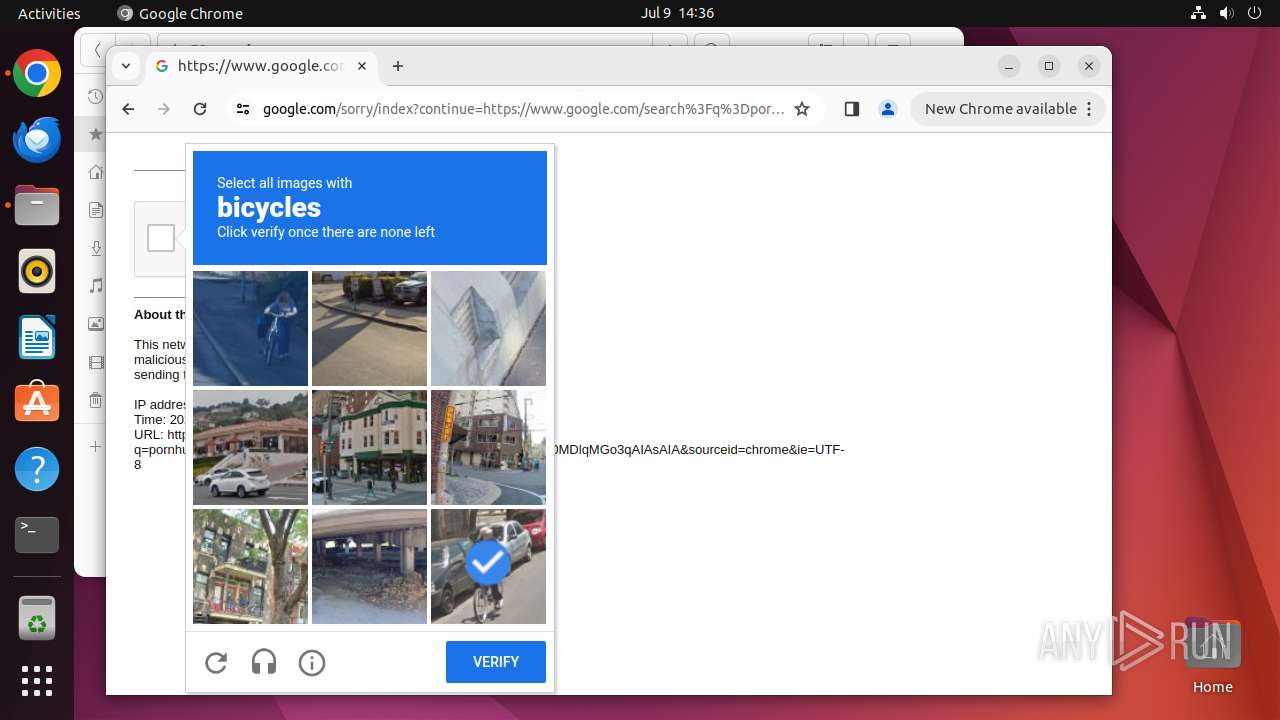Select the tile showing the concrete wall corner
This screenshot has width=1280, height=720.
pyautogui.click(x=488, y=328)
